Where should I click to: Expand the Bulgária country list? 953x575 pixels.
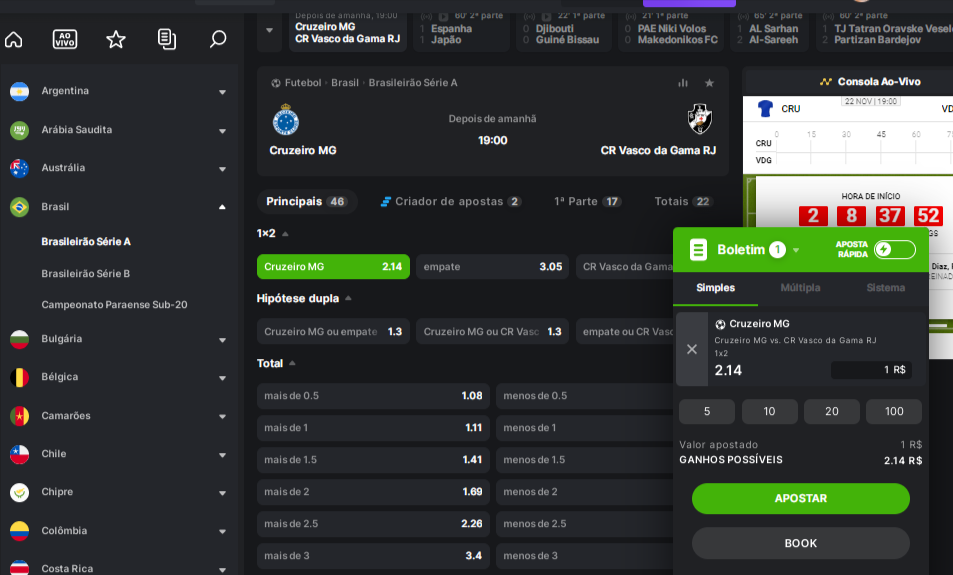pos(222,340)
